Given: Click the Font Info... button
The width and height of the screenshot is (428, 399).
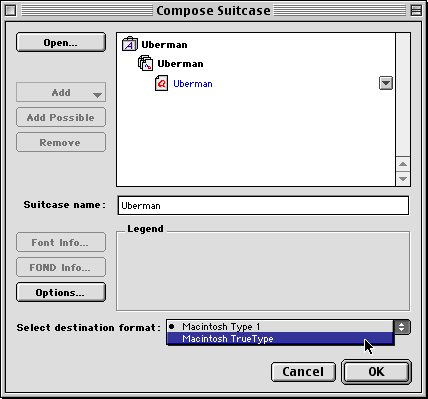Looking at the screenshot, I should coord(61,242).
